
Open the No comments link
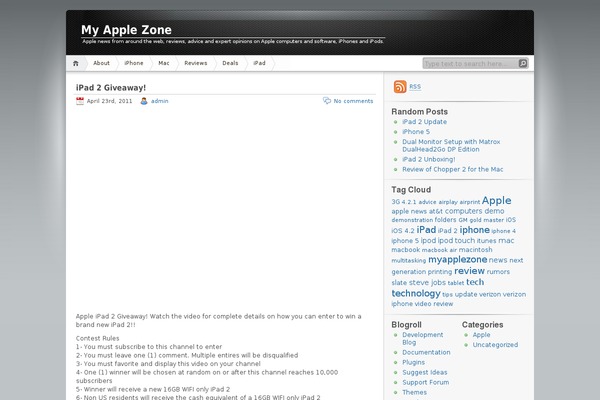[x=353, y=101]
